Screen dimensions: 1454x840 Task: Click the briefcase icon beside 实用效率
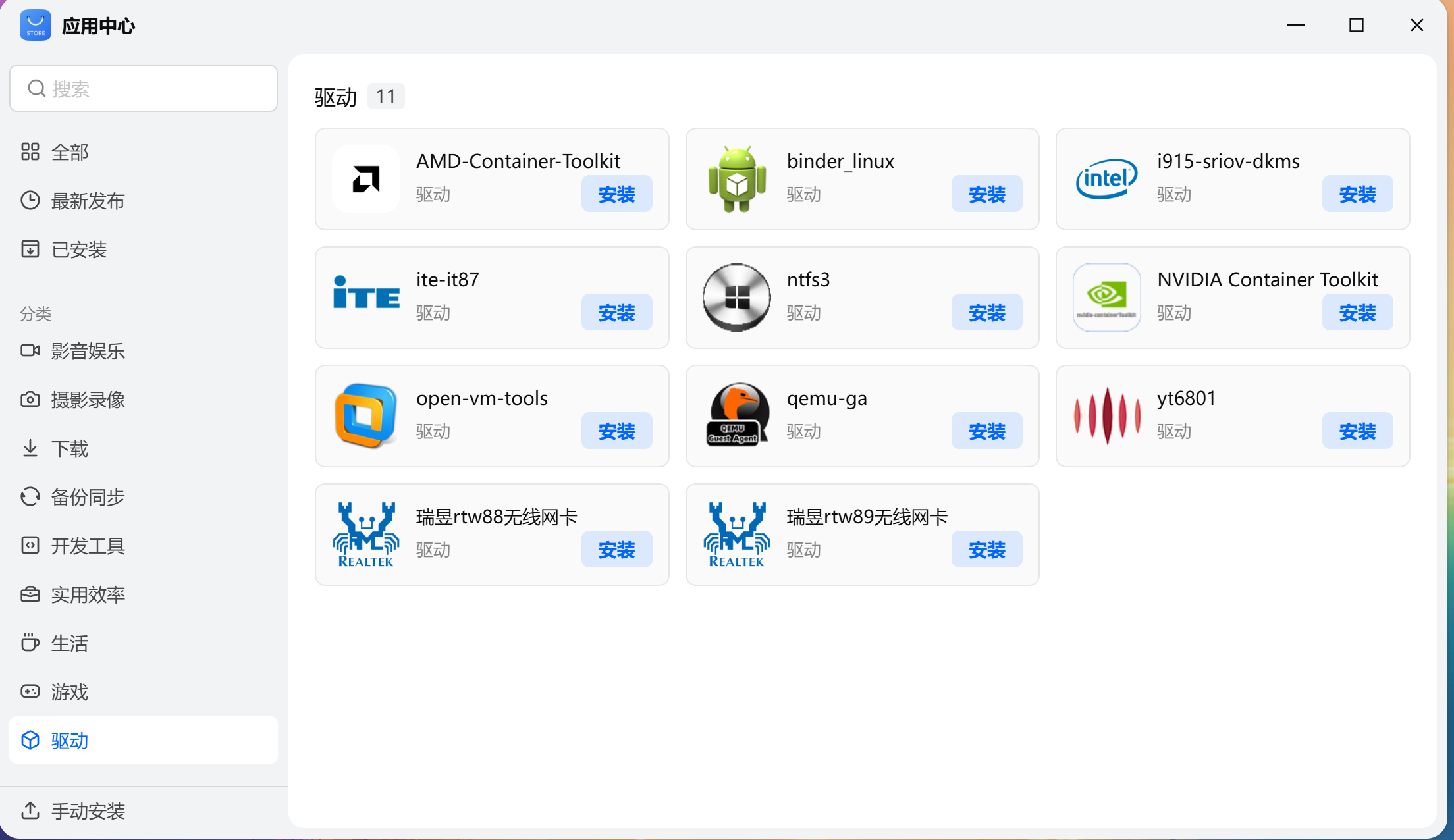(x=30, y=594)
